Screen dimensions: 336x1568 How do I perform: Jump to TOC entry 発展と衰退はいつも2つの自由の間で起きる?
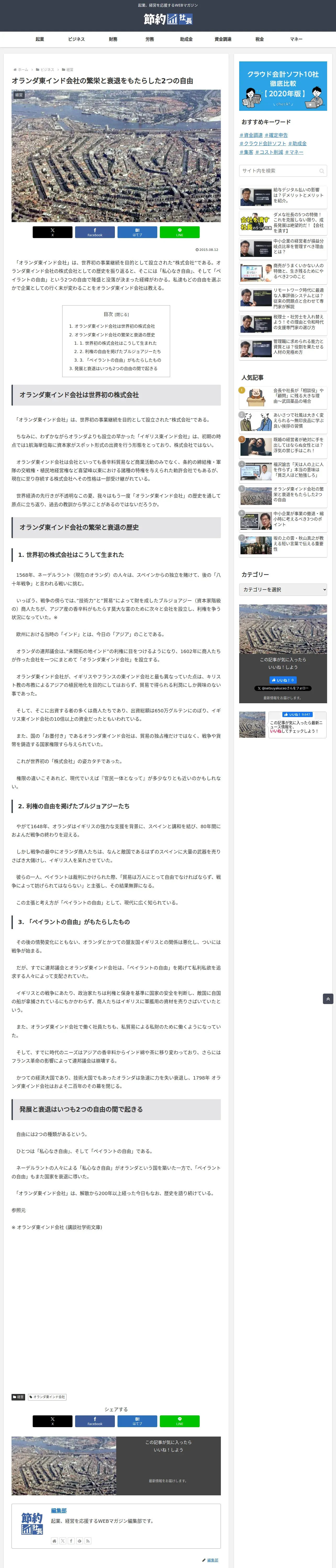tap(116, 369)
